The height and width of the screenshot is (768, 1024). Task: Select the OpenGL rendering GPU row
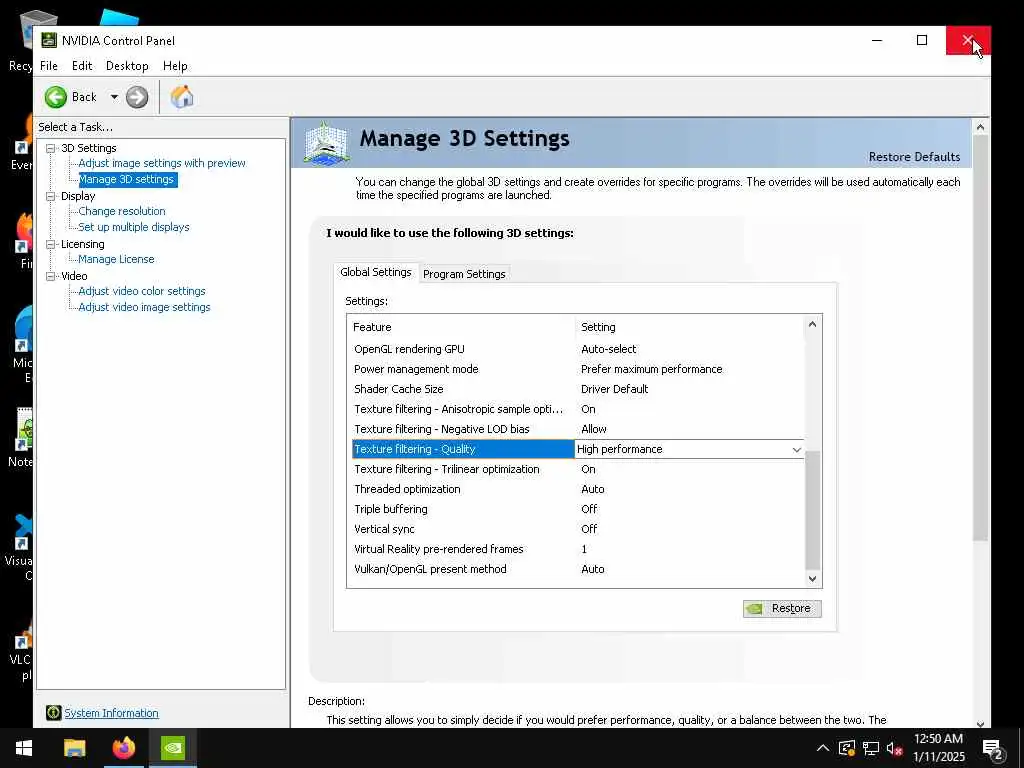pyautogui.click(x=578, y=349)
